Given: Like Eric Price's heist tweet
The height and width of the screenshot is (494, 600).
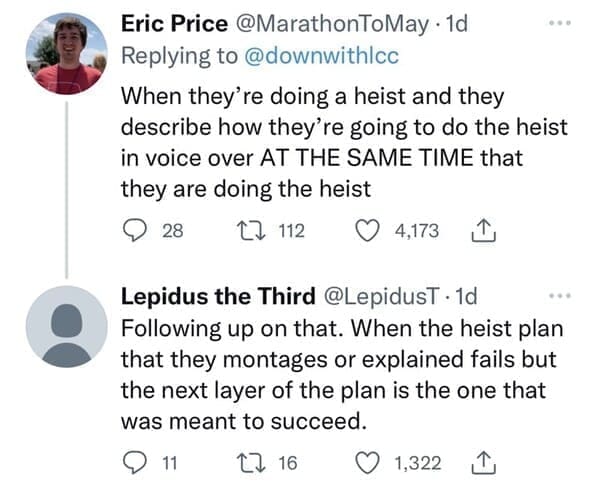Looking at the screenshot, I should (x=367, y=231).
